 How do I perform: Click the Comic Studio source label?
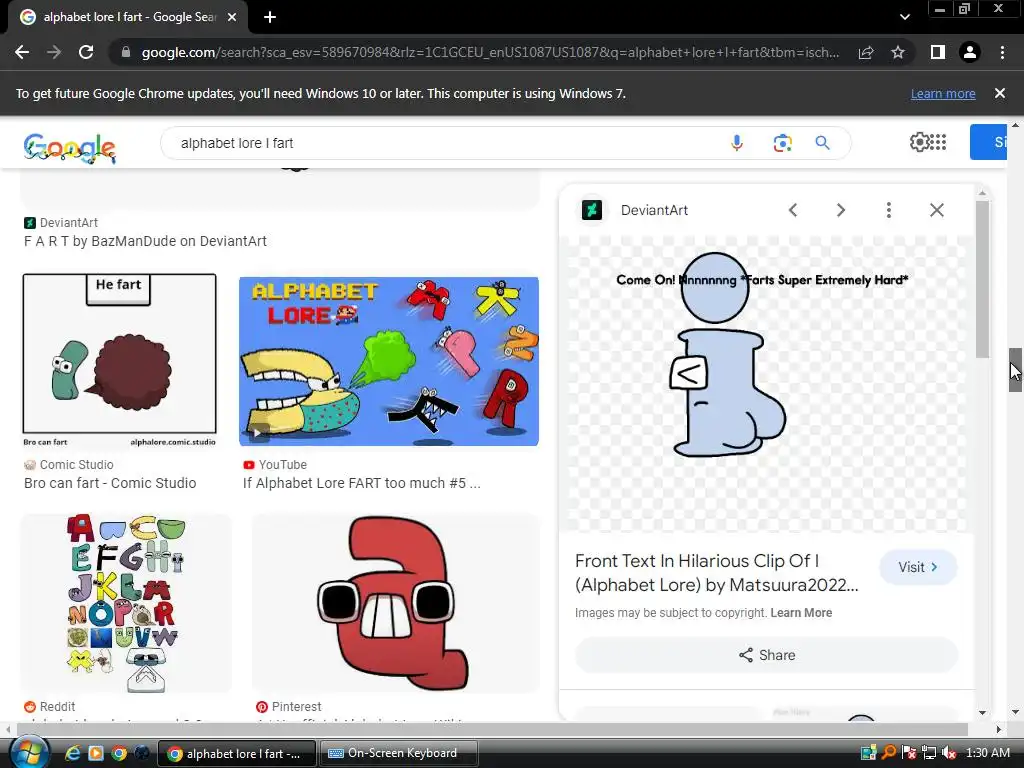pyautogui.click(x=69, y=464)
